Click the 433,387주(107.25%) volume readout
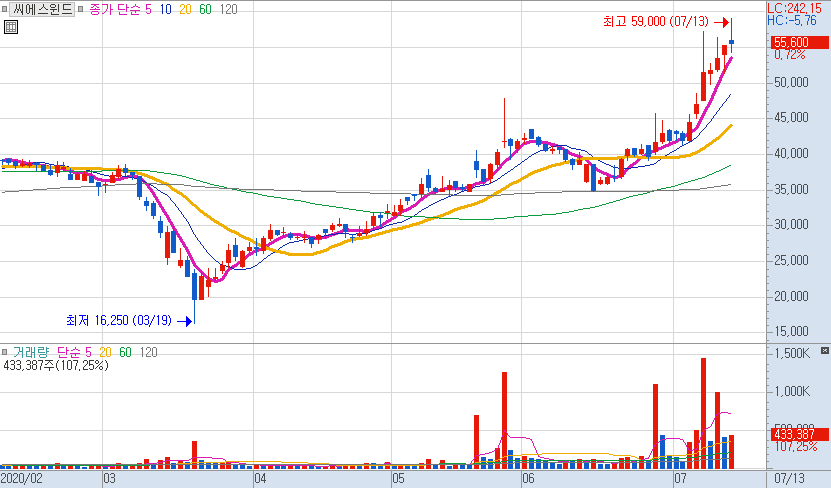 point(56,365)
